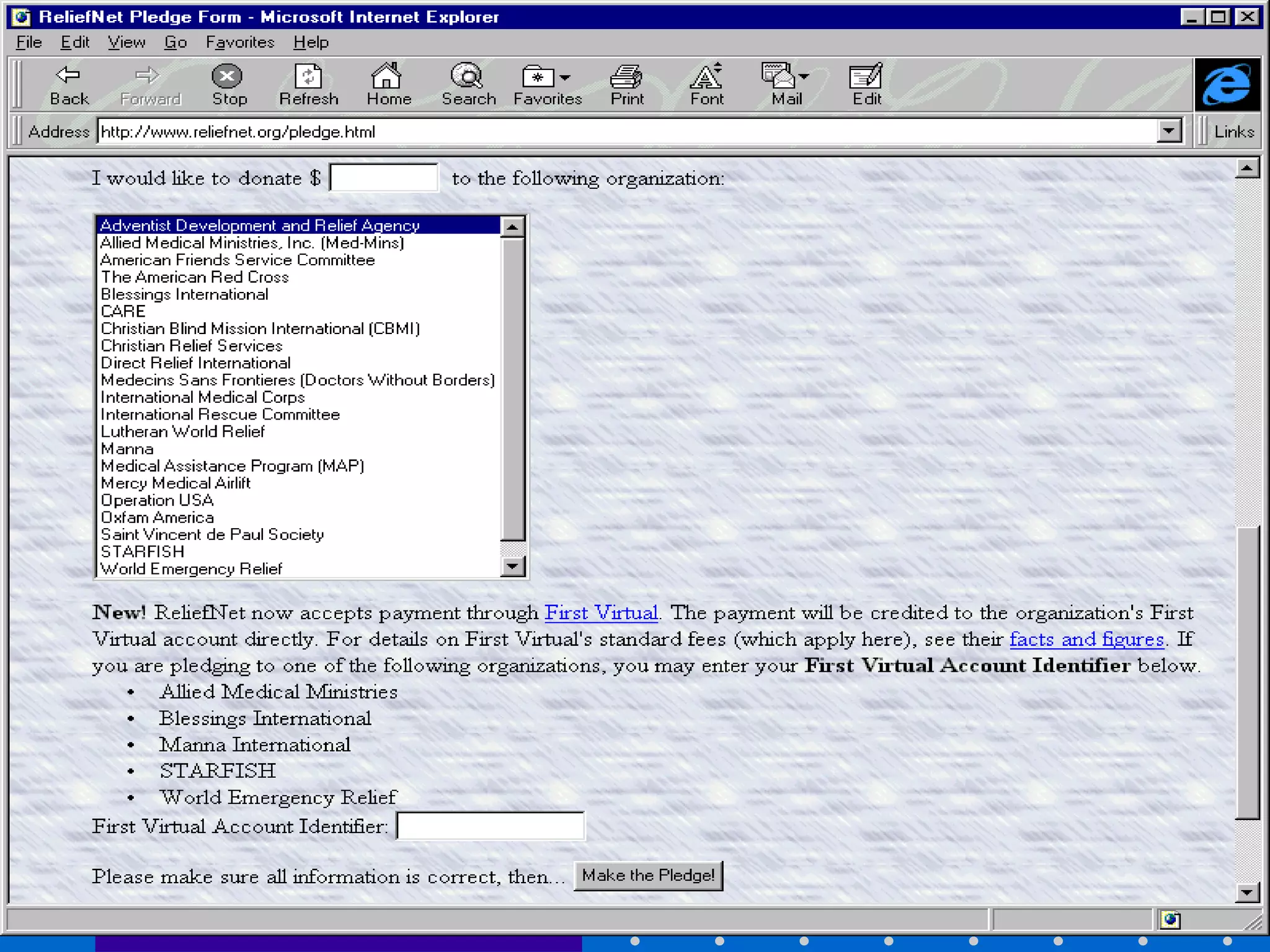Open the View menu
The height and width of the screenshot is (952, 1270).
127,42
